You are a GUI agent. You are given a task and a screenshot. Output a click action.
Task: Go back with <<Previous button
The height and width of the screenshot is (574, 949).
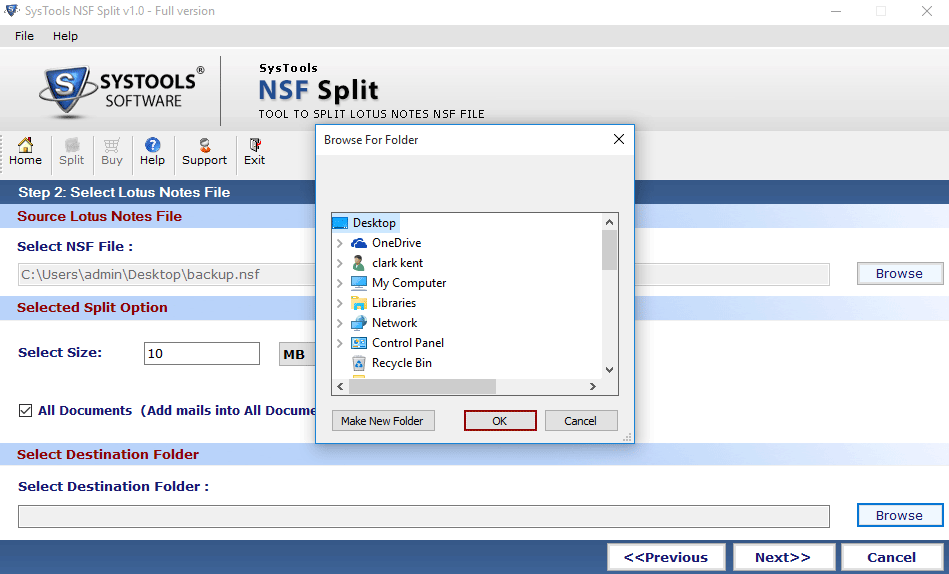[666, 557]
